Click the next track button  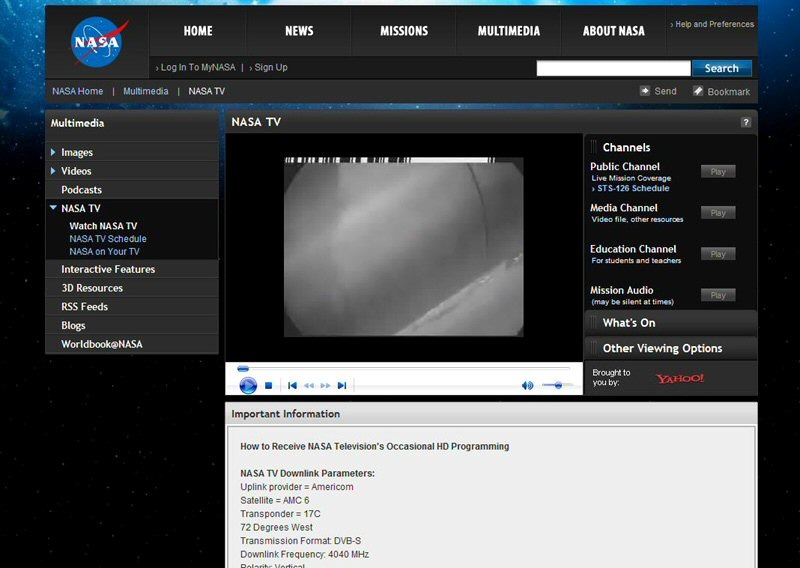click(x=342, y=385)
